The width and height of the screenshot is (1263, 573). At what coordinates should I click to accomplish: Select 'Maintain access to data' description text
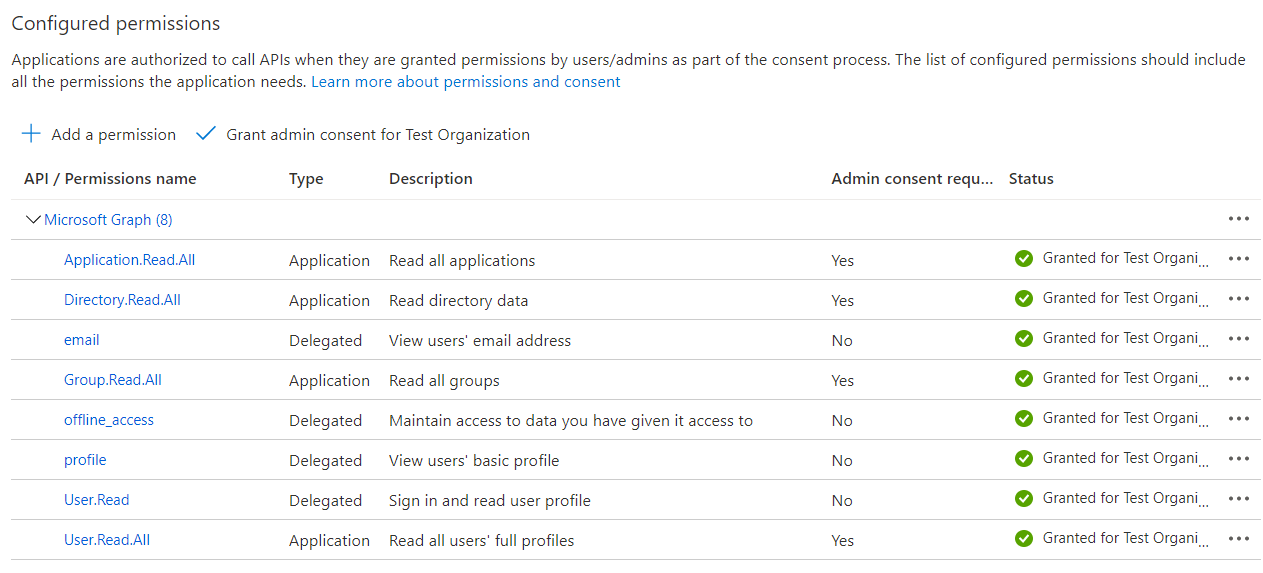[x=571, y=420]
